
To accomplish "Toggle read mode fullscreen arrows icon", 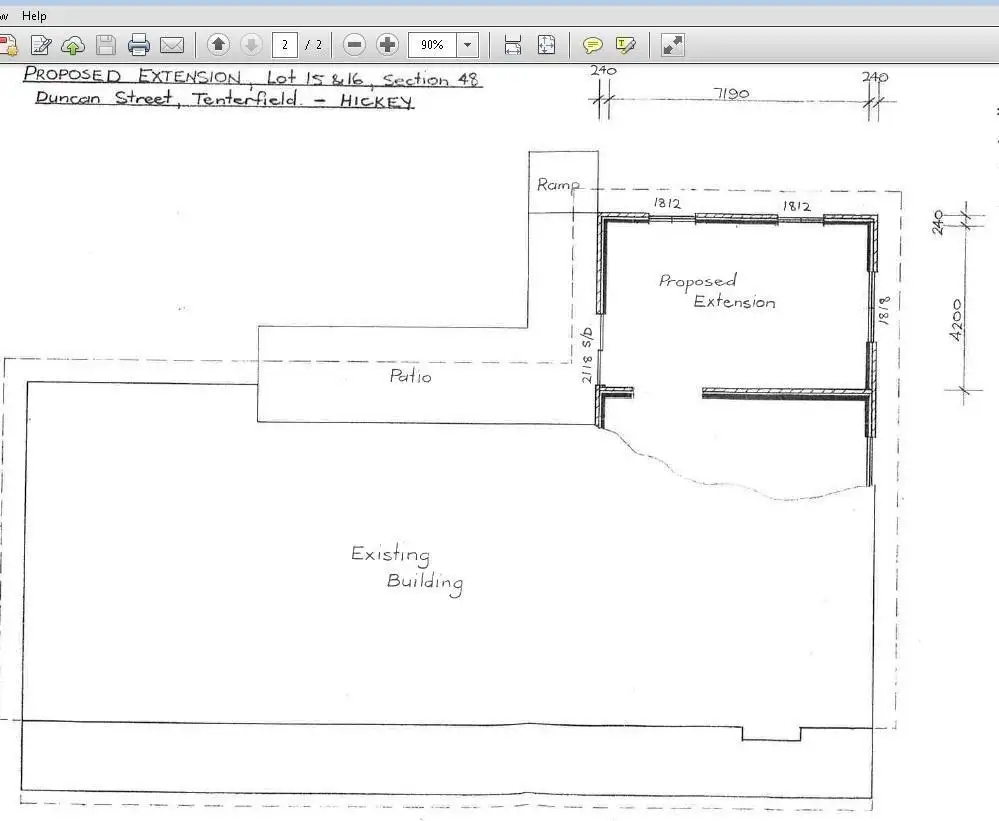I will (673, 45).
